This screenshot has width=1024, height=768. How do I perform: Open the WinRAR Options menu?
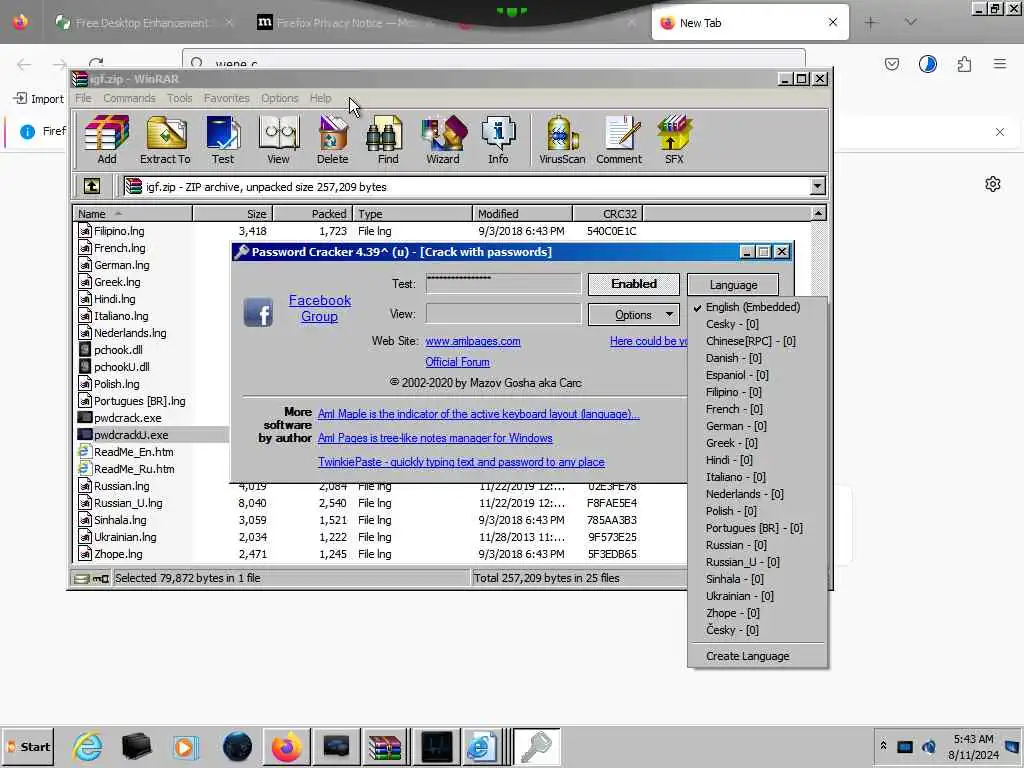coord(280,98)
